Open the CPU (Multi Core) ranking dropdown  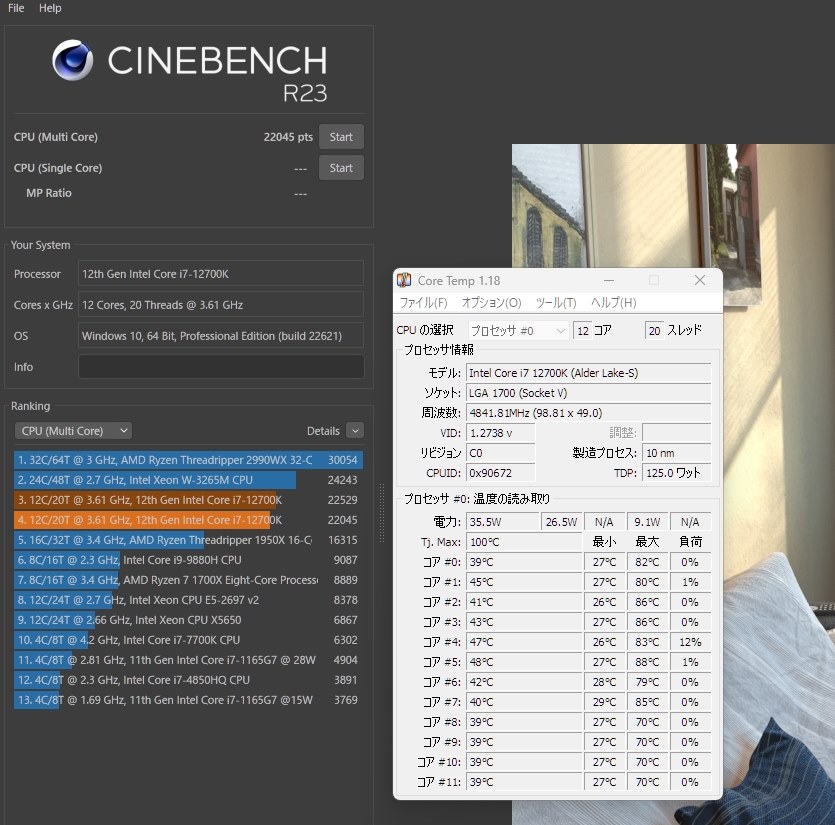[73, 431]
